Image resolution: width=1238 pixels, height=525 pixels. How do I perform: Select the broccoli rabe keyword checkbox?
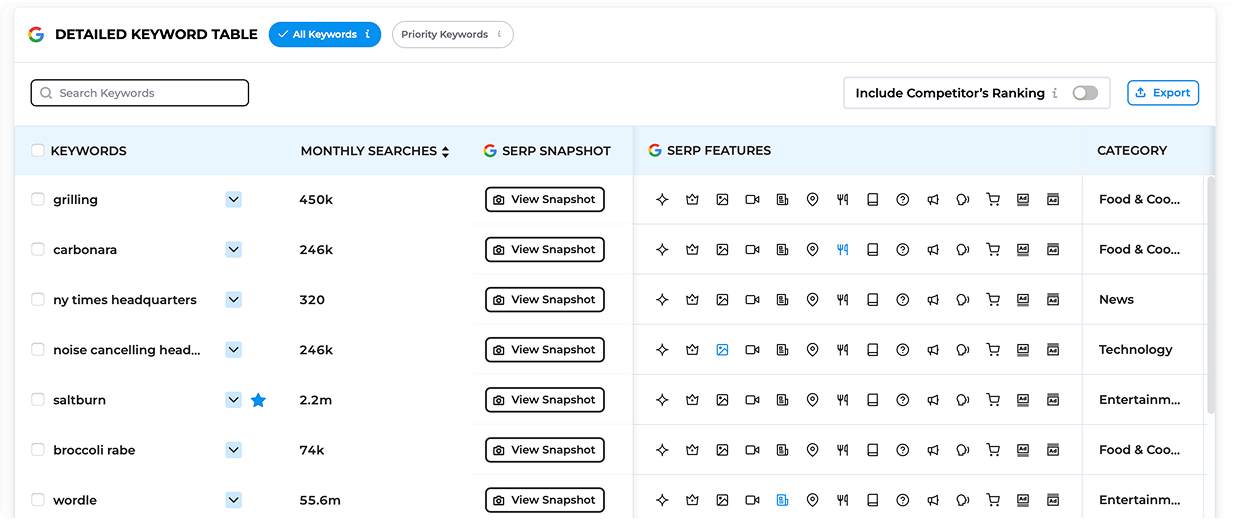click(x=38, y=449)
